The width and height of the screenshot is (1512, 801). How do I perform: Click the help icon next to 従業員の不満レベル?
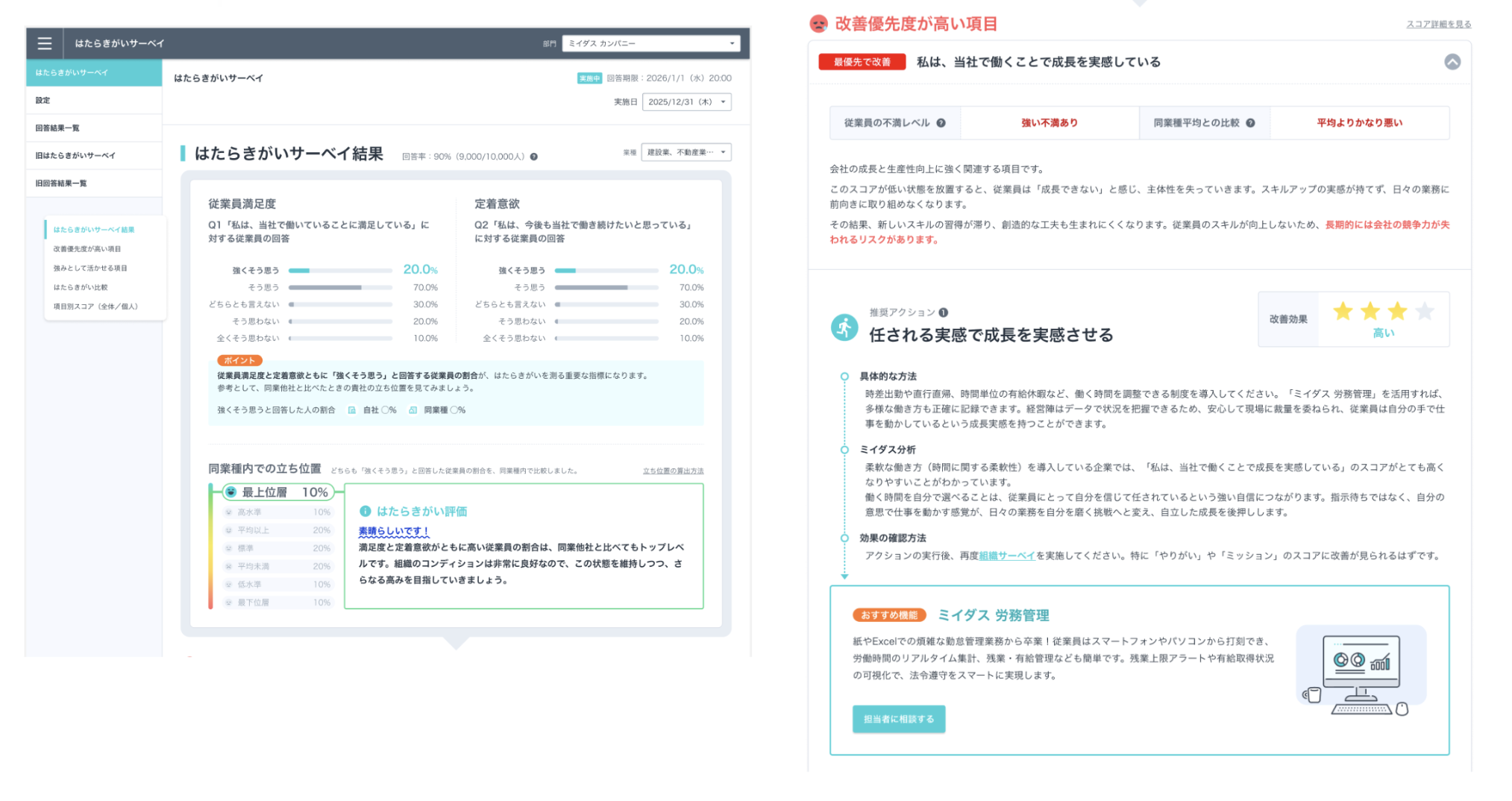tap(941, 123)
